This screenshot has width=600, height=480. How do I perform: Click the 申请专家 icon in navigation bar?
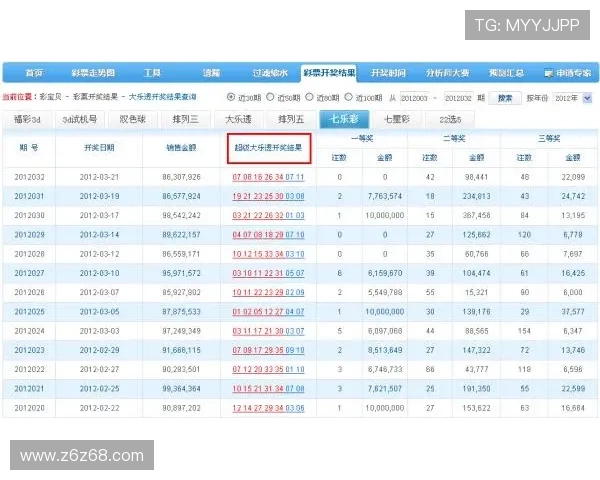click(x=548, y=73)
